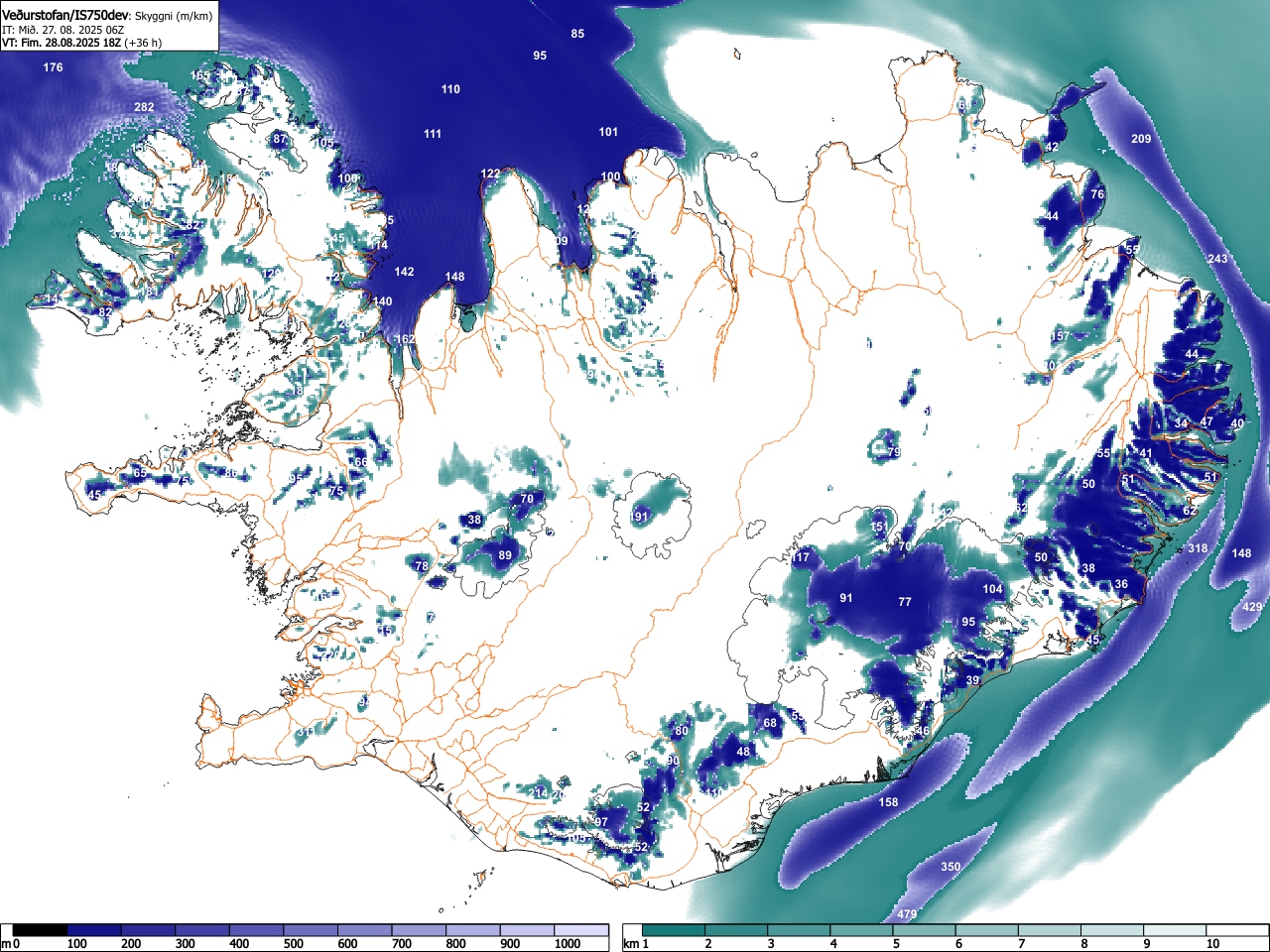Click the 350 visibility value
The width and height of the screenshot is (1270, 952).
coord(951,867)
